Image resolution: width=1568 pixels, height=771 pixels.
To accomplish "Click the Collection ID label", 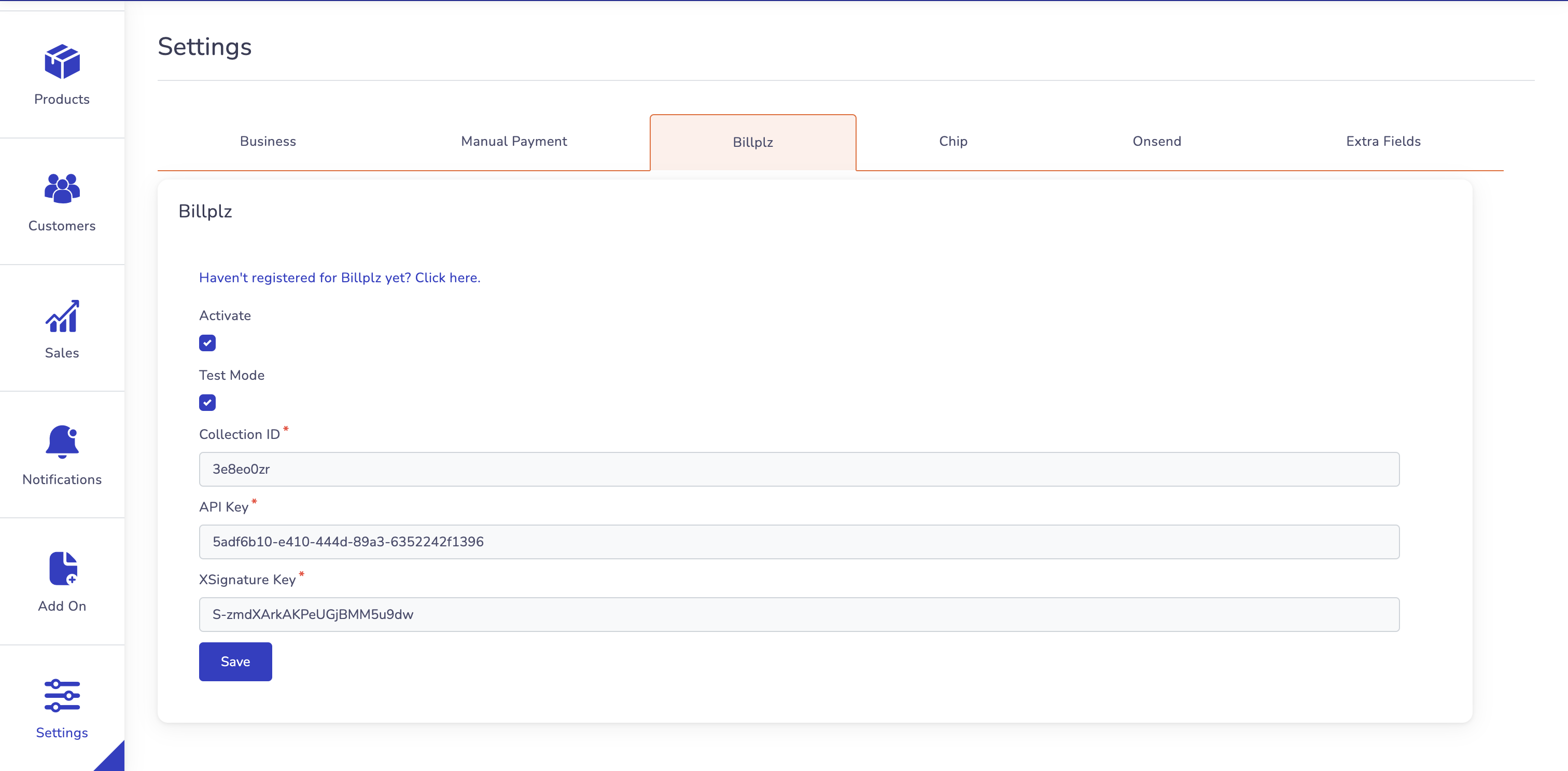I will [x=240, y=434].
